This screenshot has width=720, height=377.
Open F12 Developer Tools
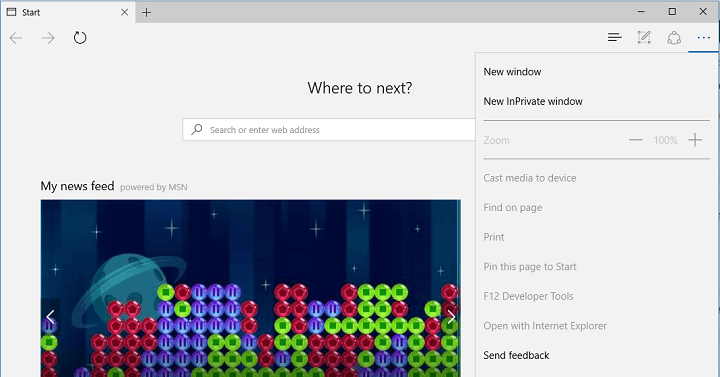(x=528, y=296)
